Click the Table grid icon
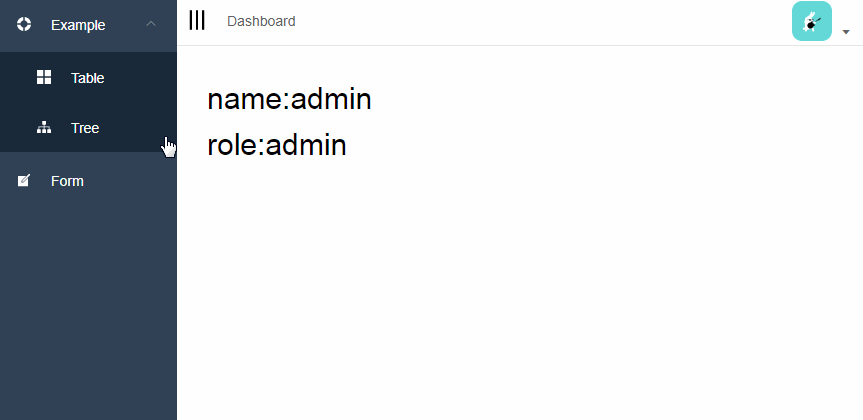 pos(44,77)
